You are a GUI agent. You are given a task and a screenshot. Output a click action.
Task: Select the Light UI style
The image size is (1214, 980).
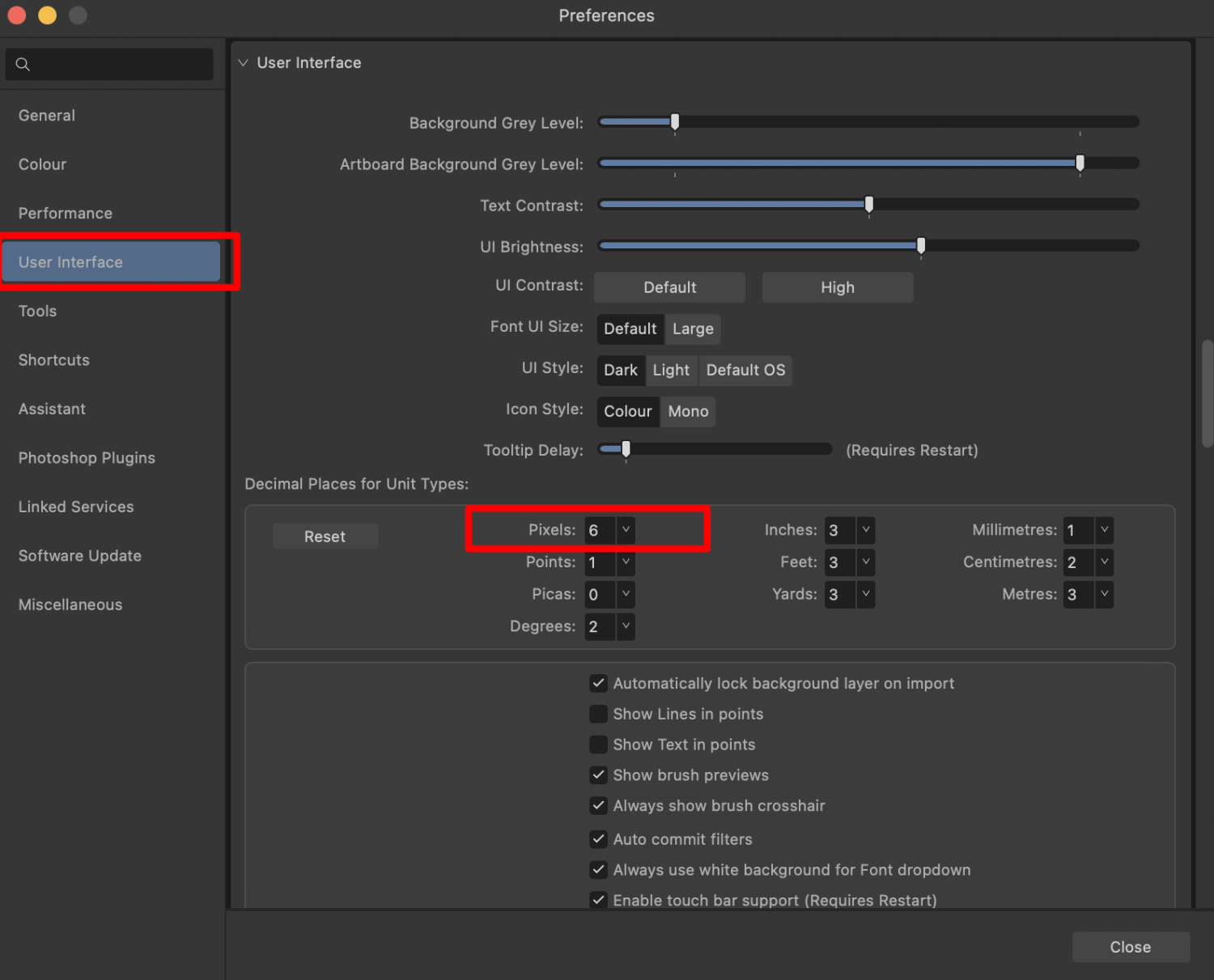pyautogui.click(x=671, y=370)
